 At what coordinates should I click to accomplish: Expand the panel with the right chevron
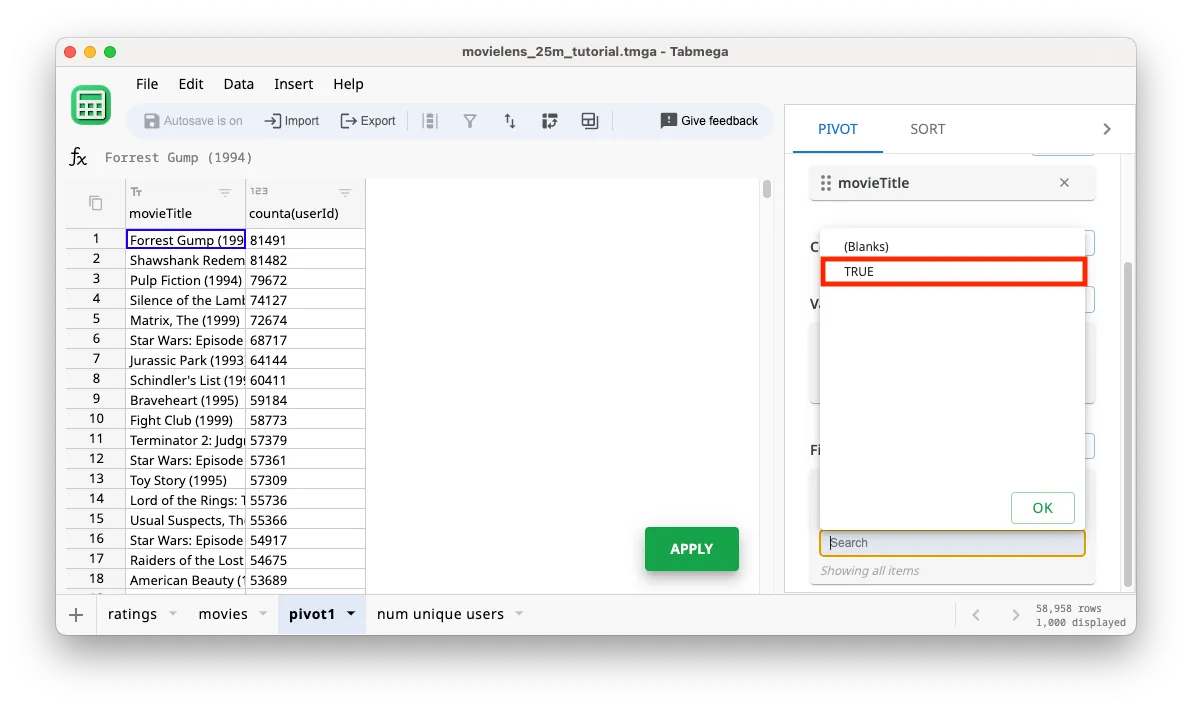1106,128
